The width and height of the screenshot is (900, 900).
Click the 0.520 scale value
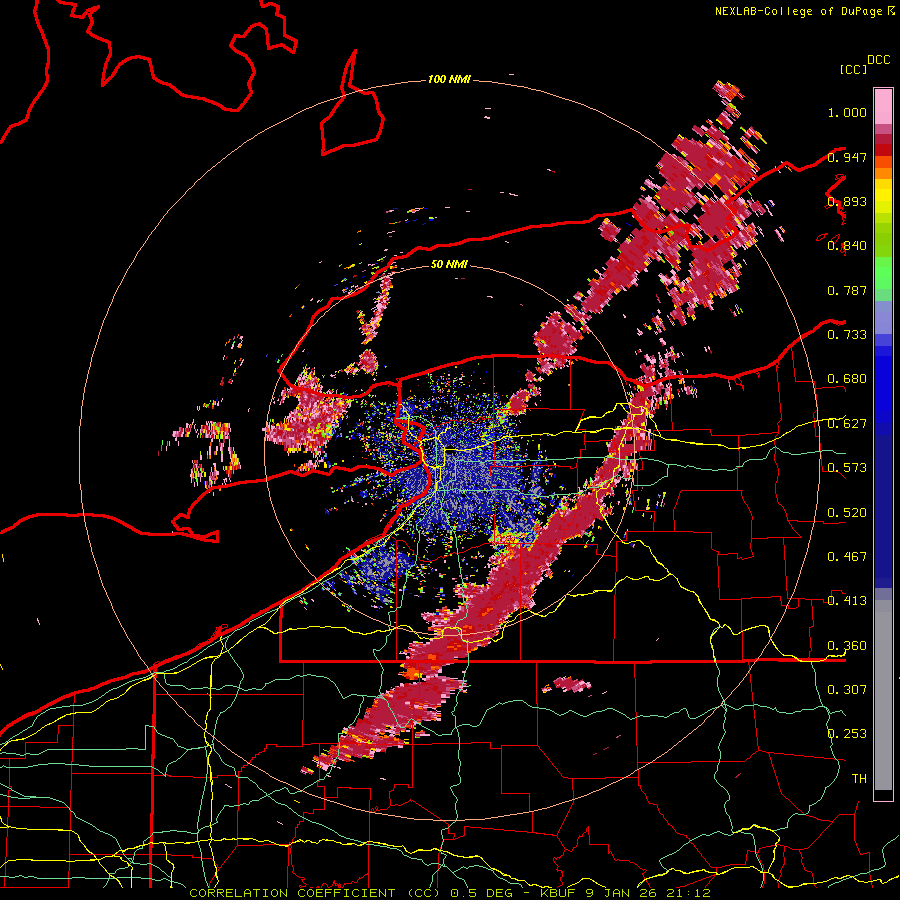click(x=847, y=513)
